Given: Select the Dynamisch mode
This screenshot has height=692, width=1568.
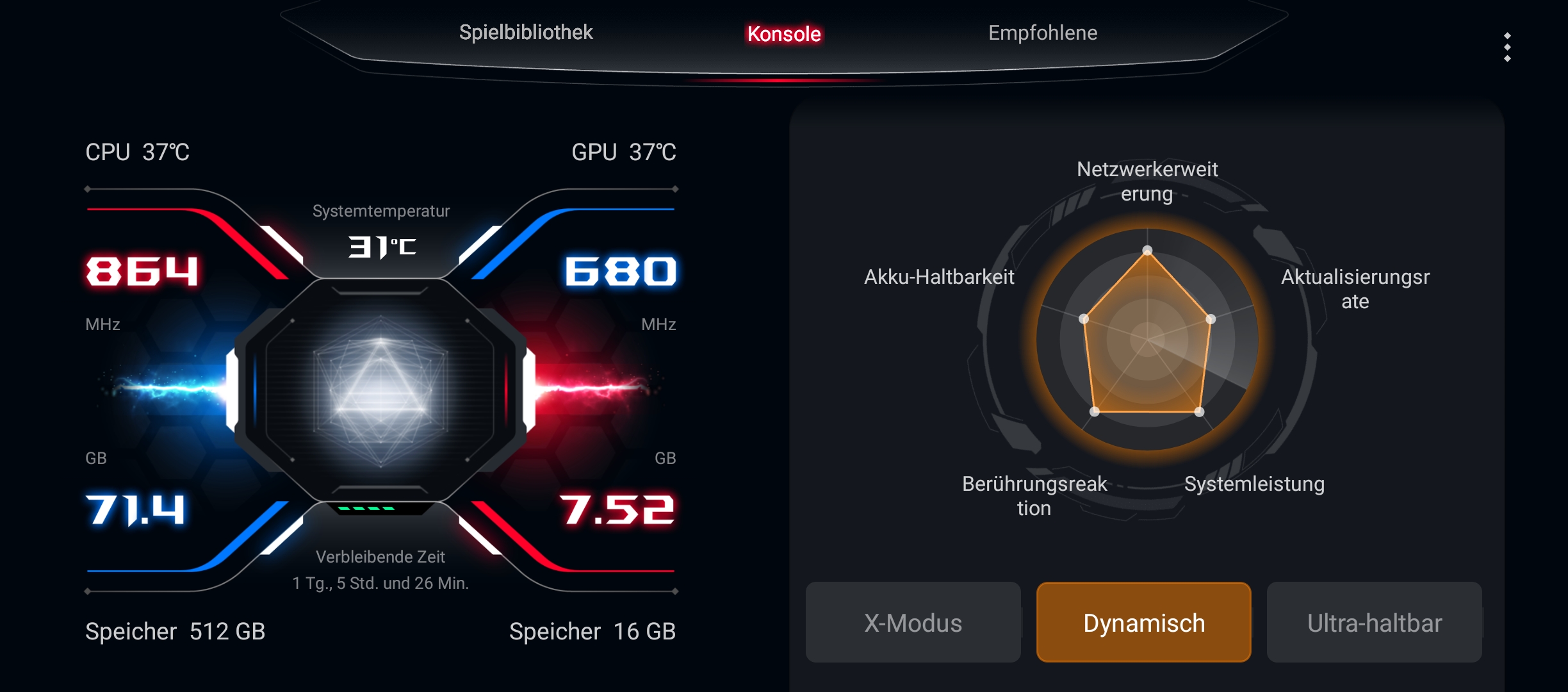Looking at the screenshot, I should [x=1143, y=622].
